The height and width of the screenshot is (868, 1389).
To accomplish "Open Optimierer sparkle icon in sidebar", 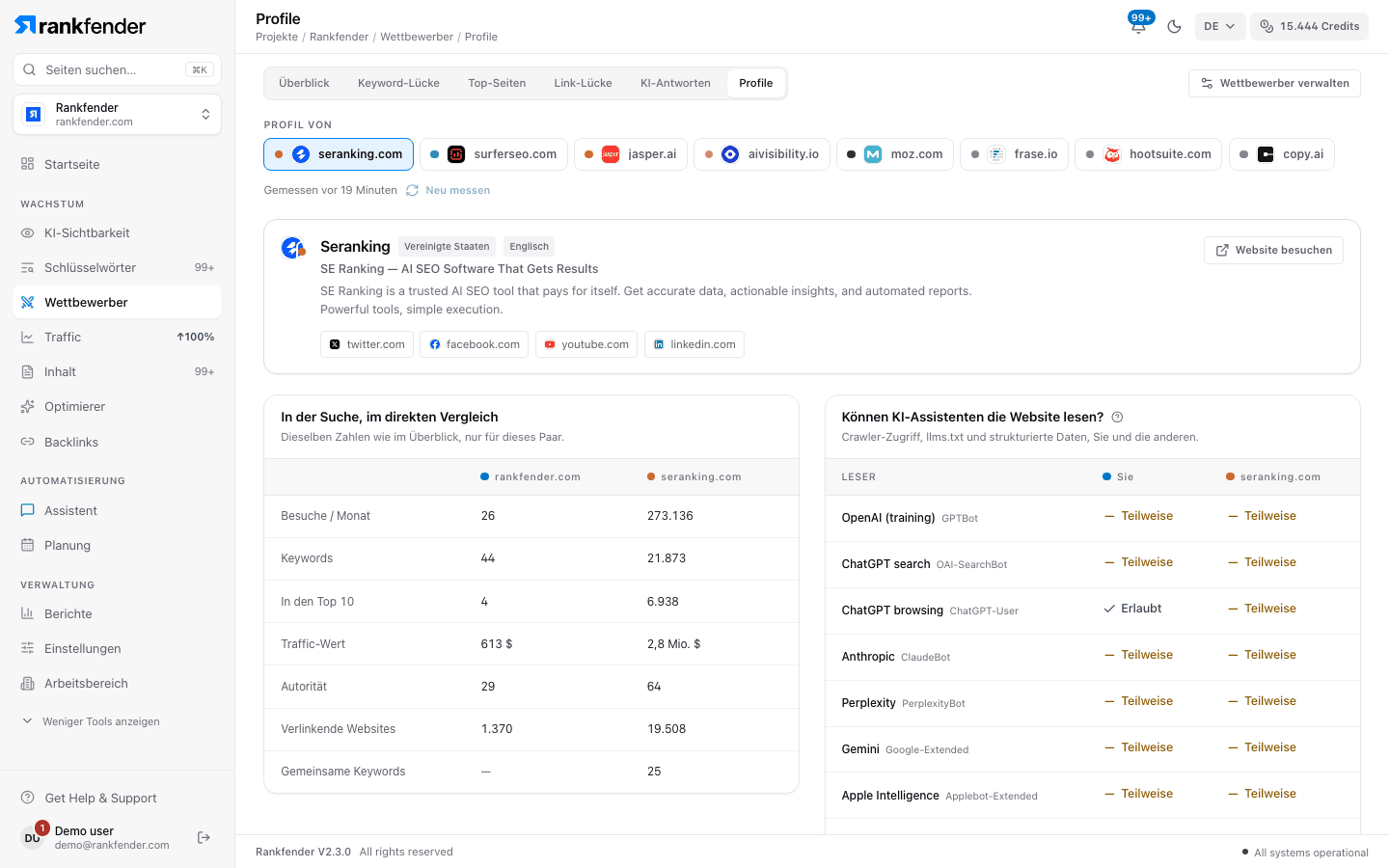I will pyautogui.click(x=27, y=407).
